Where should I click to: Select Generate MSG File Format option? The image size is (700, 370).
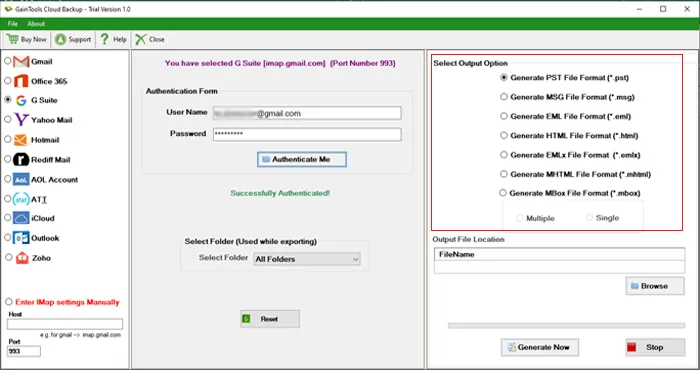point(504,96)
